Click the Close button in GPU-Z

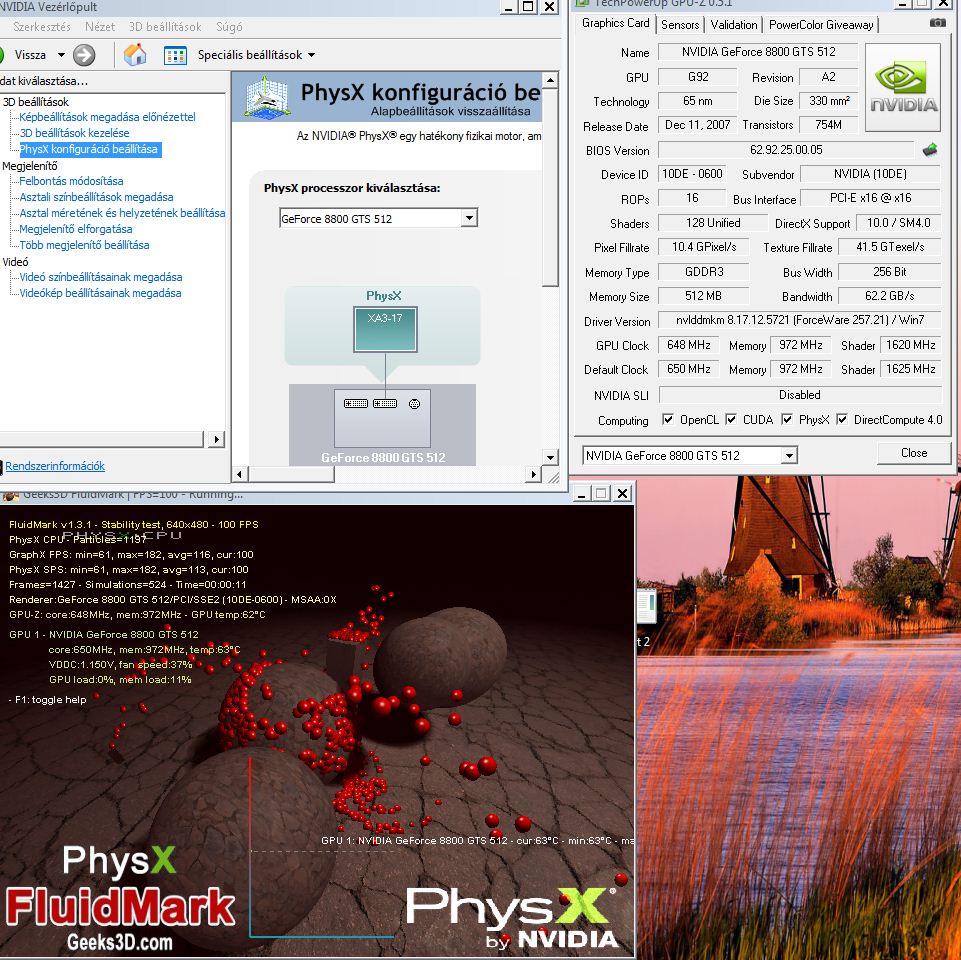pos(914,453)
